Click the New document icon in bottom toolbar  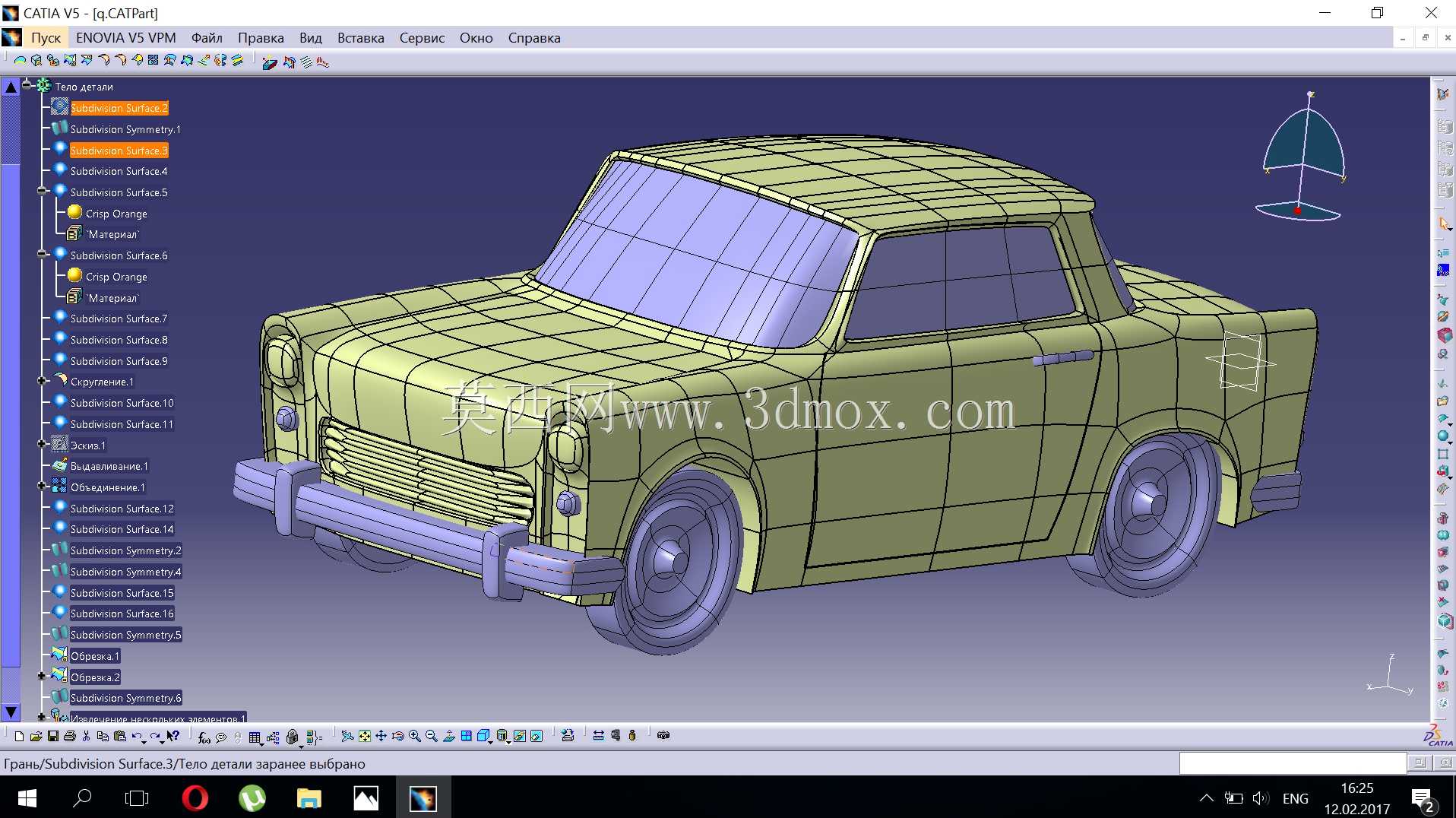(19, 736)
